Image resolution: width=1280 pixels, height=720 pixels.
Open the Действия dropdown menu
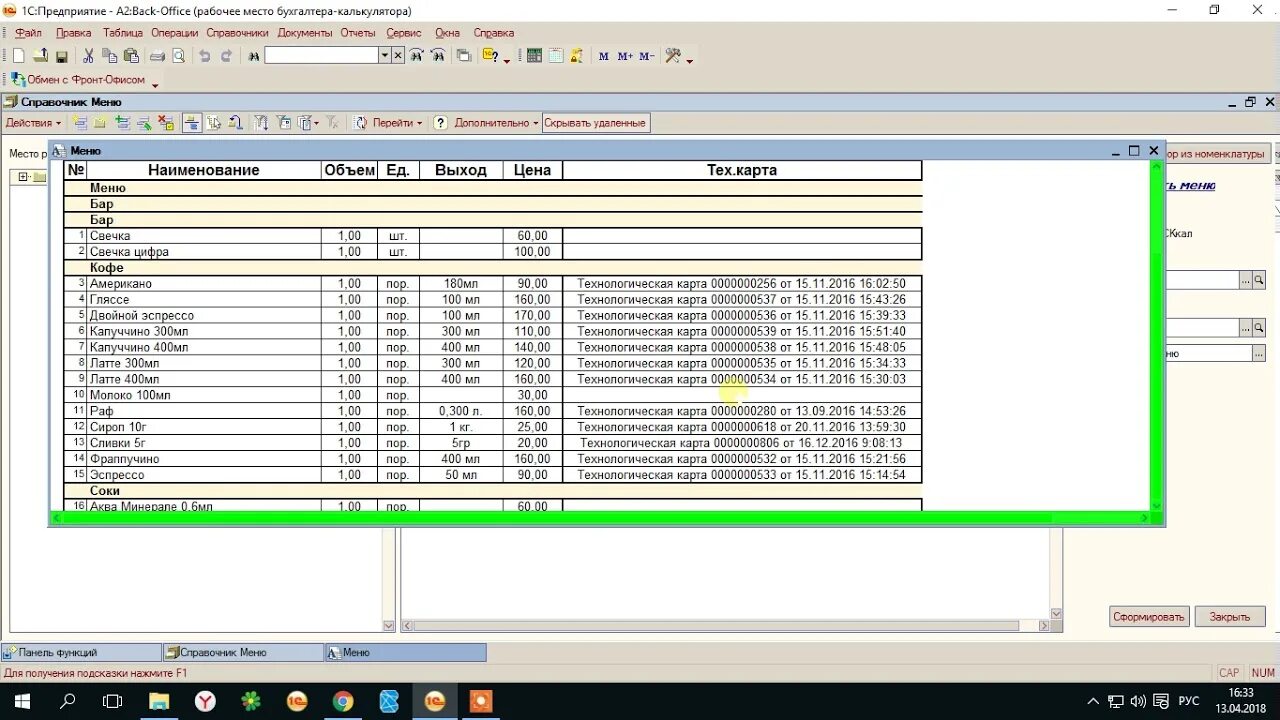33,123
